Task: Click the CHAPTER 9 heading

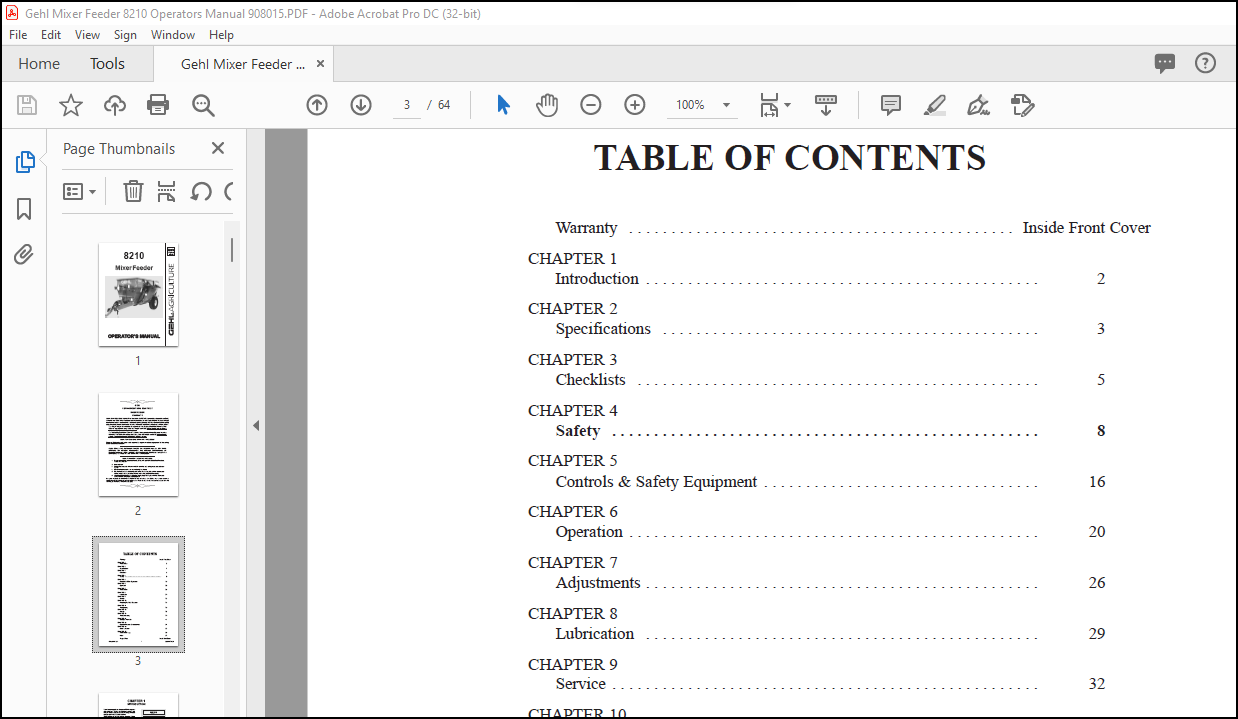Action: (x=573, y=664)
